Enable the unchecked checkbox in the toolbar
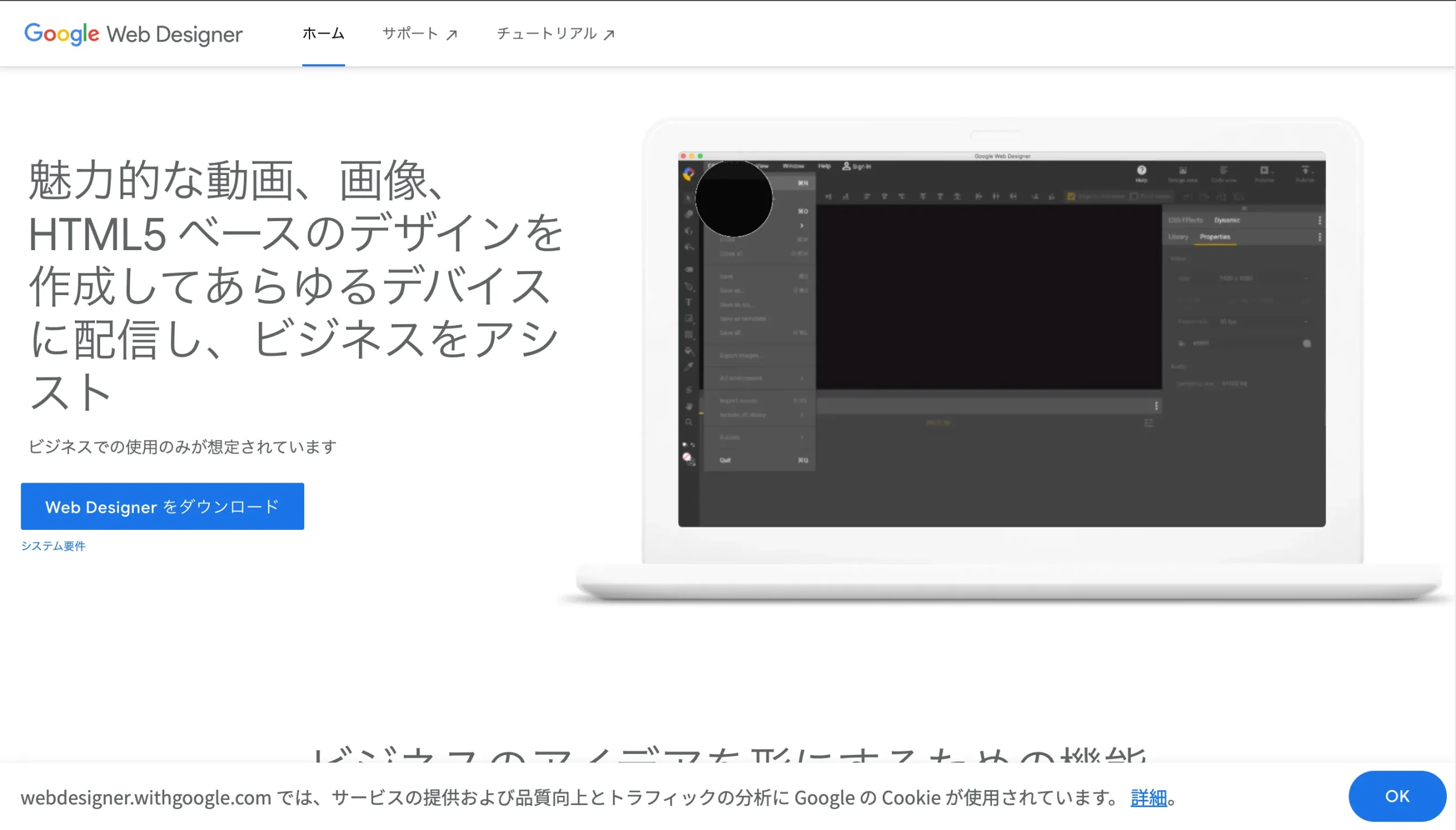 1134,197
